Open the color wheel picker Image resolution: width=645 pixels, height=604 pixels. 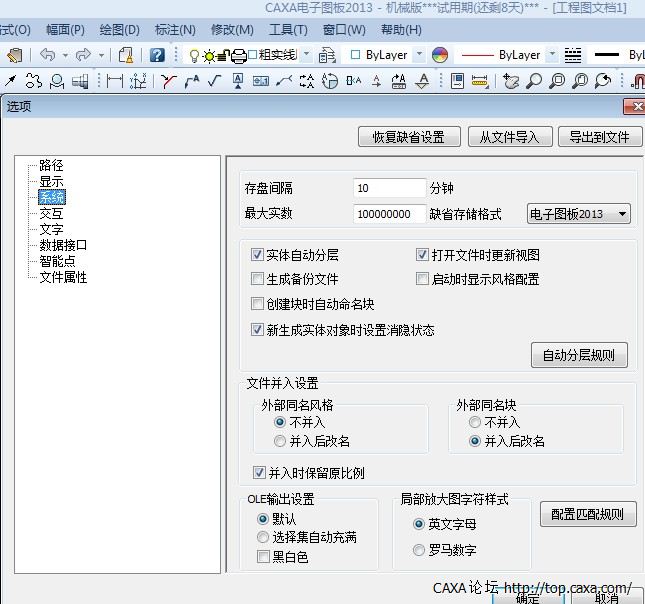tap(441, 55)
